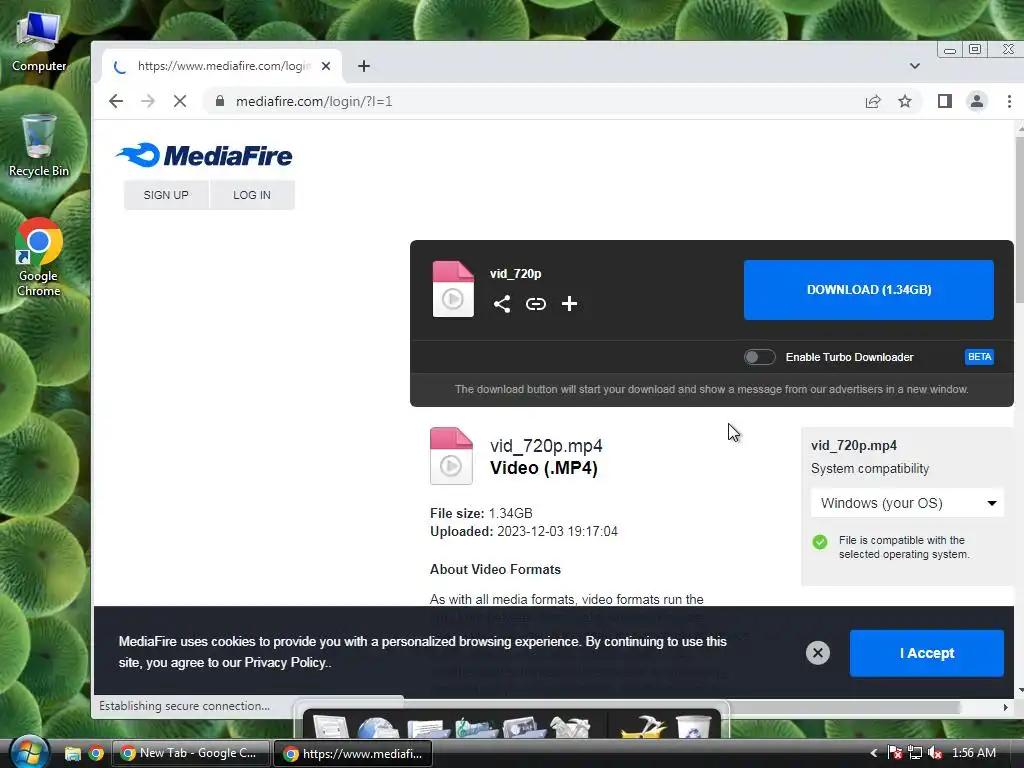Launch File Explorer from quick launch
The image size is (1024, 768).
coord(72,753)
